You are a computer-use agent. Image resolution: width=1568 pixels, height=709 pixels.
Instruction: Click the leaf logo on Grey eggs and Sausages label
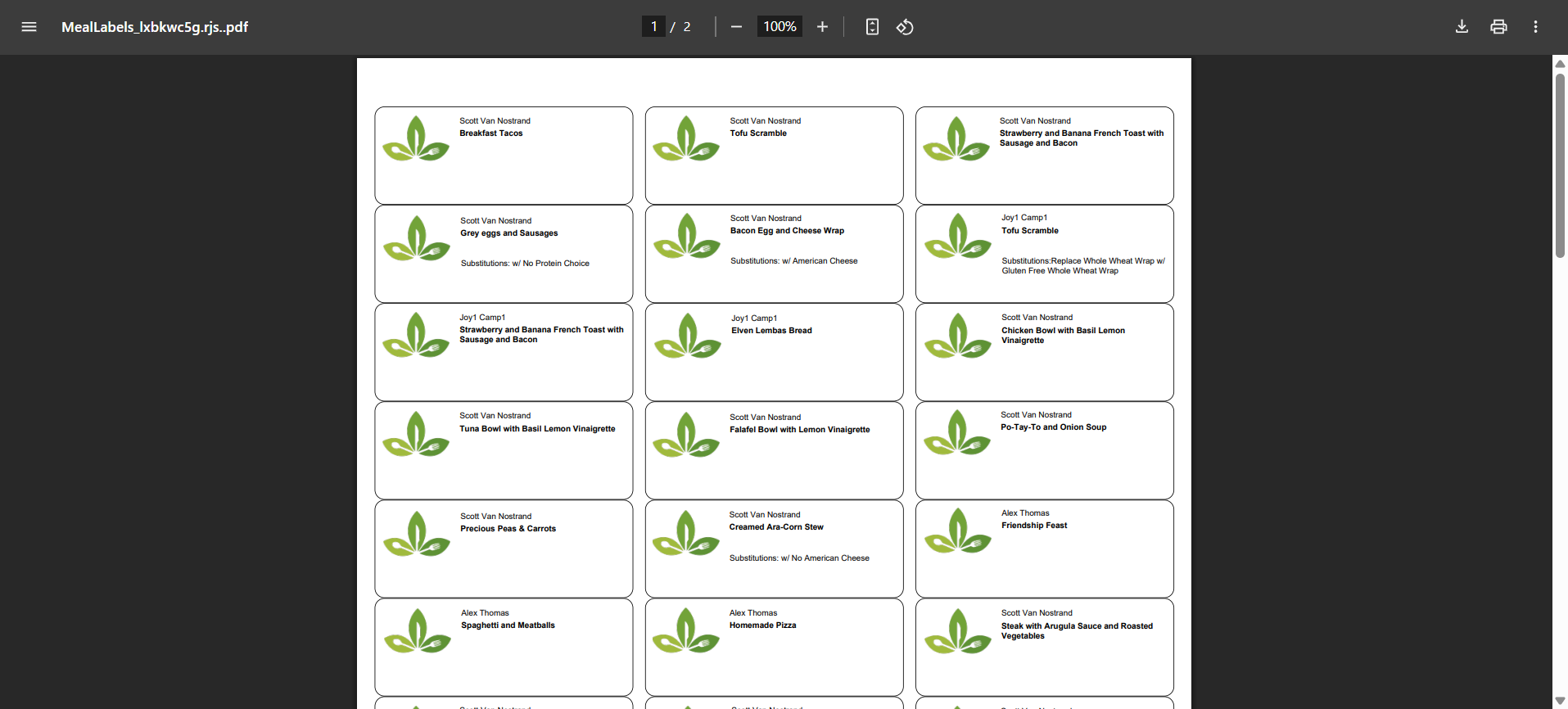[417, 238]
